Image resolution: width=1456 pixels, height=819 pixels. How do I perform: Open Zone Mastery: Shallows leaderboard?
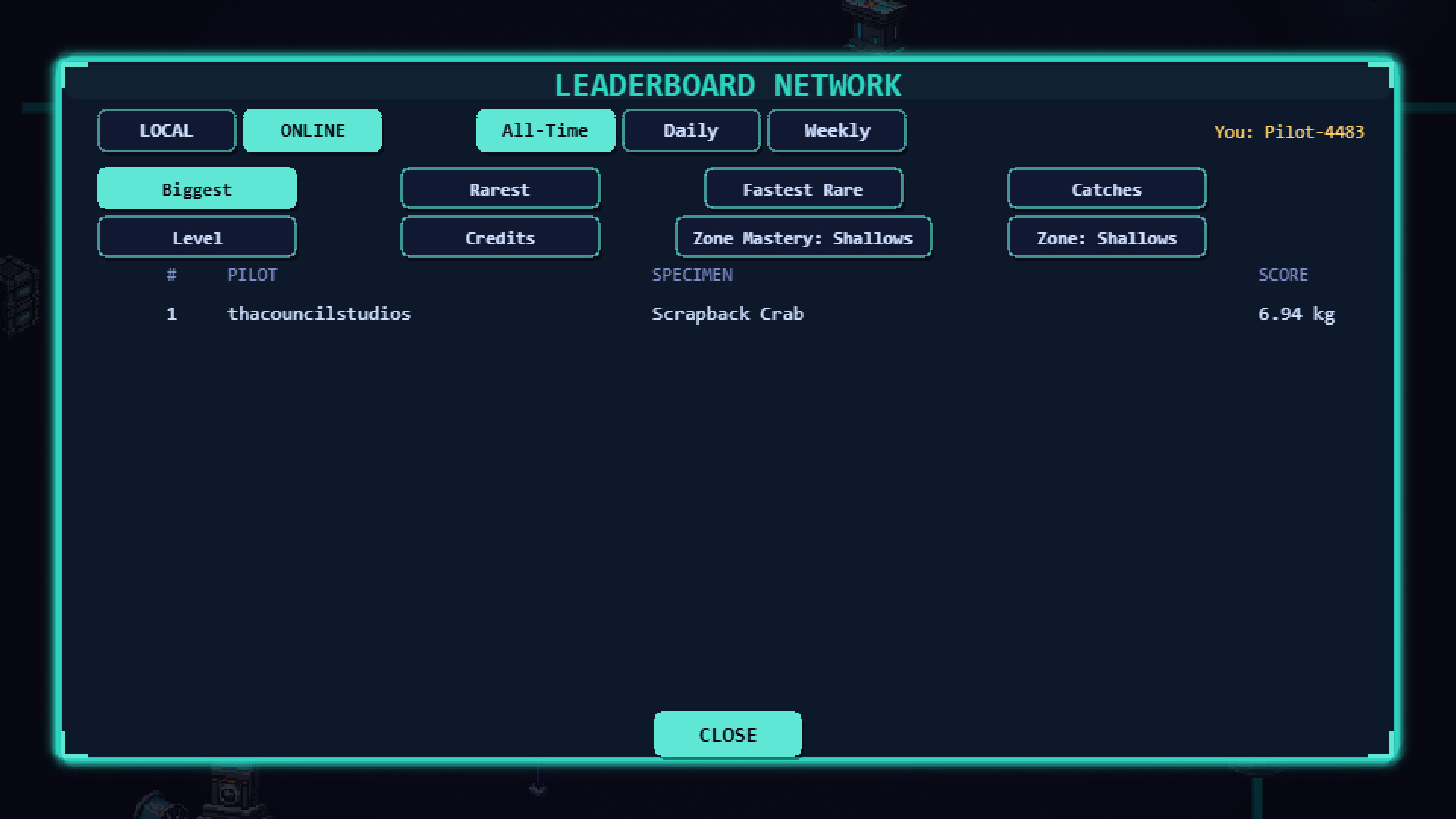[804, 237]
